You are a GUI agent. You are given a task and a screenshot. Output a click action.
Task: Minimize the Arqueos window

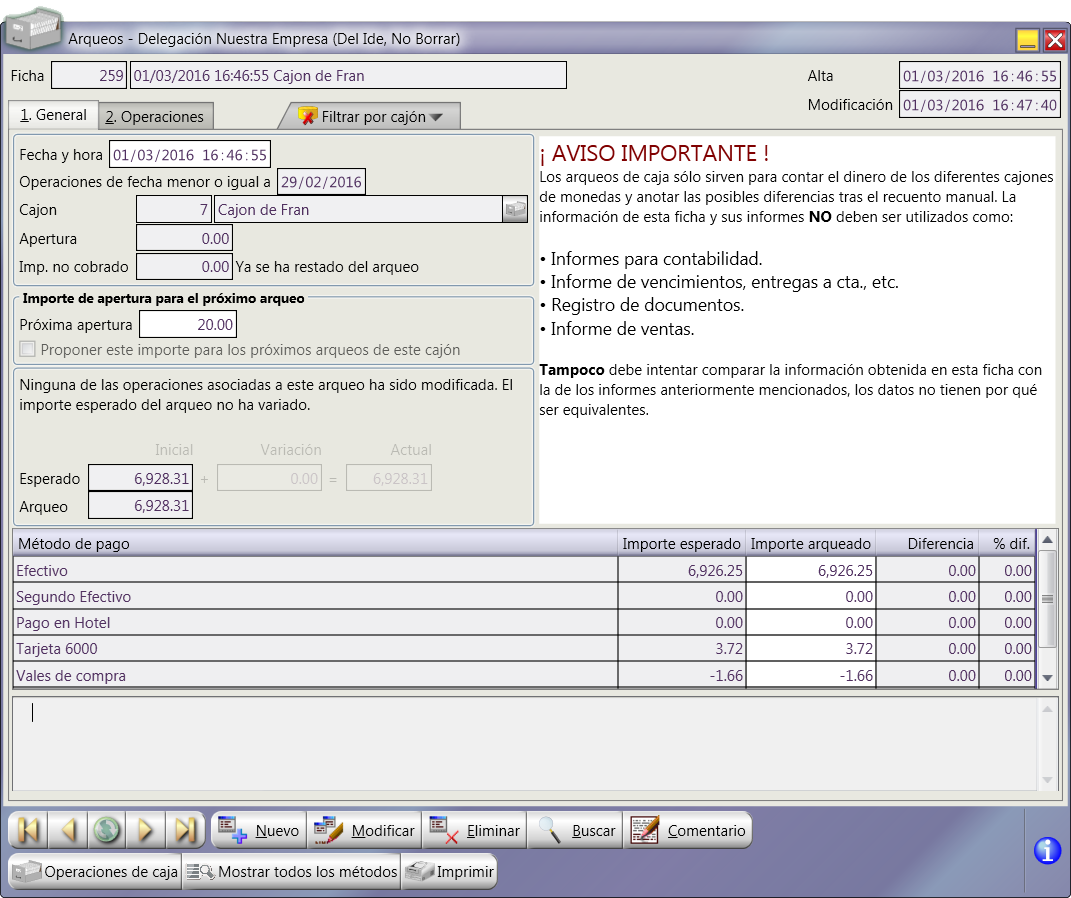pyautogui.click(x=1027, y=40)
